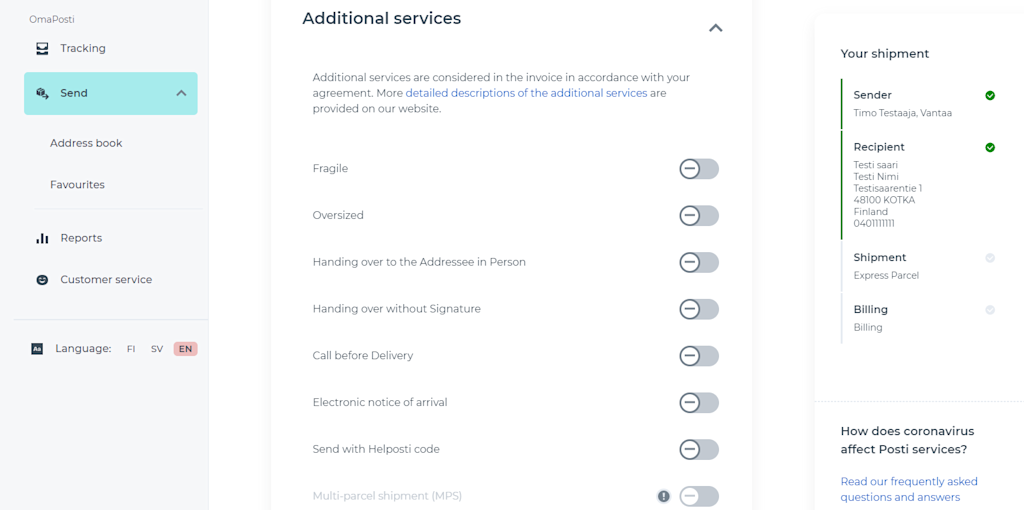1024x510 pixels.
Task: Click the Reports bar chart icon
Action: tap(42, 238)
